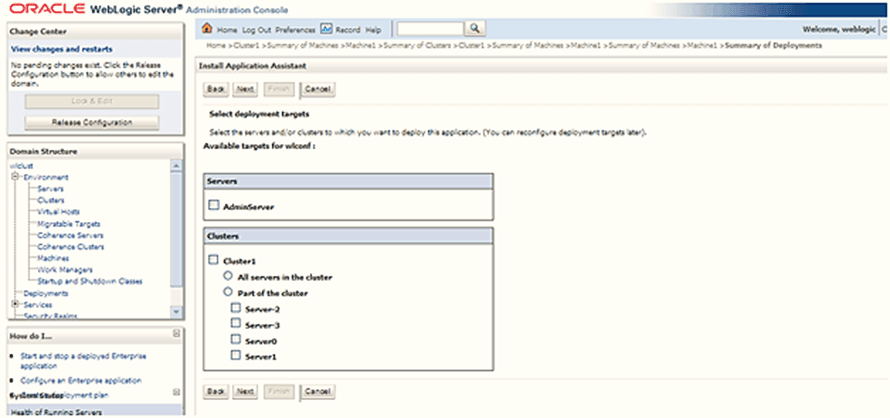Click the Home house icon in toolbar
890x418 pixels.
[207, 28]
